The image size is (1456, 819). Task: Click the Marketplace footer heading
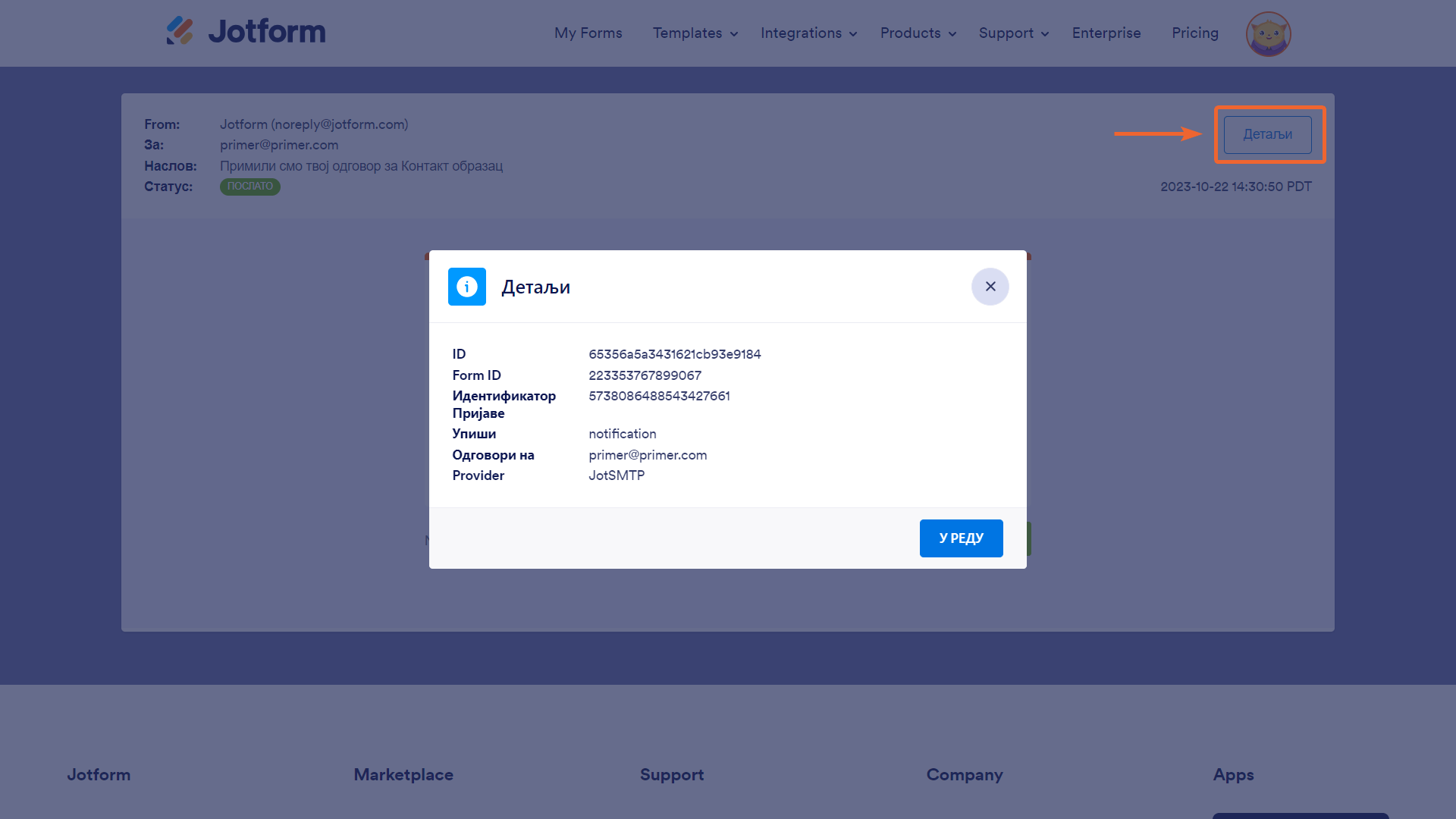pos(403,775)
